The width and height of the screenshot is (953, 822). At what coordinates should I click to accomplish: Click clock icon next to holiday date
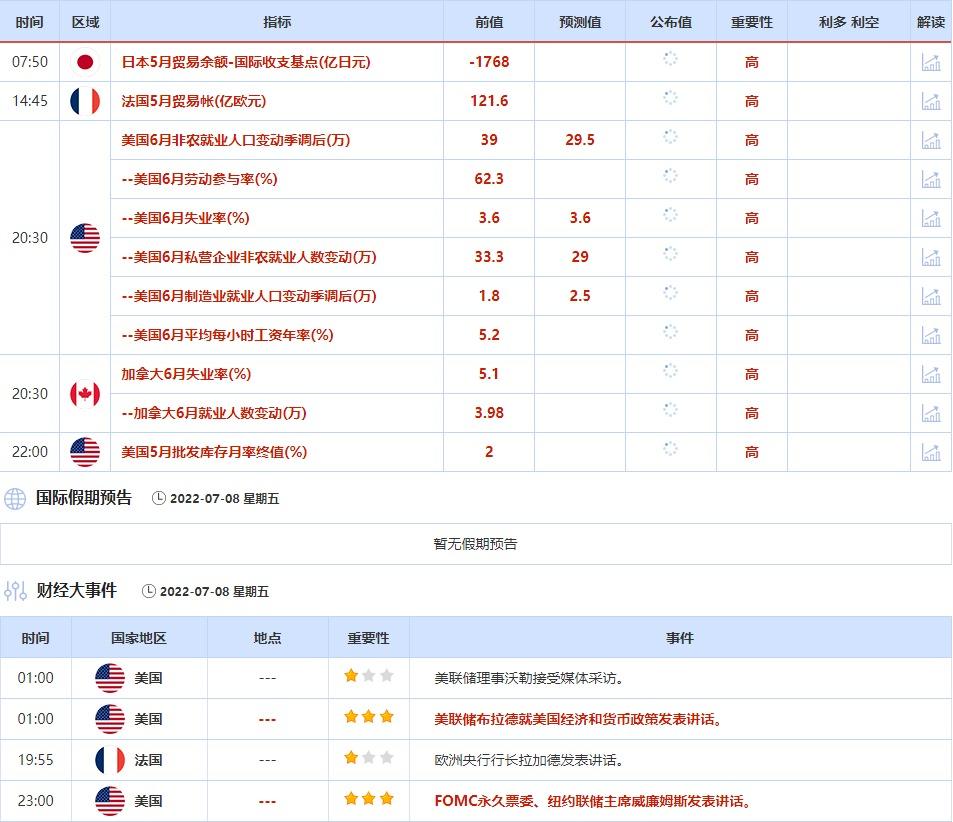pyautogui.click(x=159, y=499)
